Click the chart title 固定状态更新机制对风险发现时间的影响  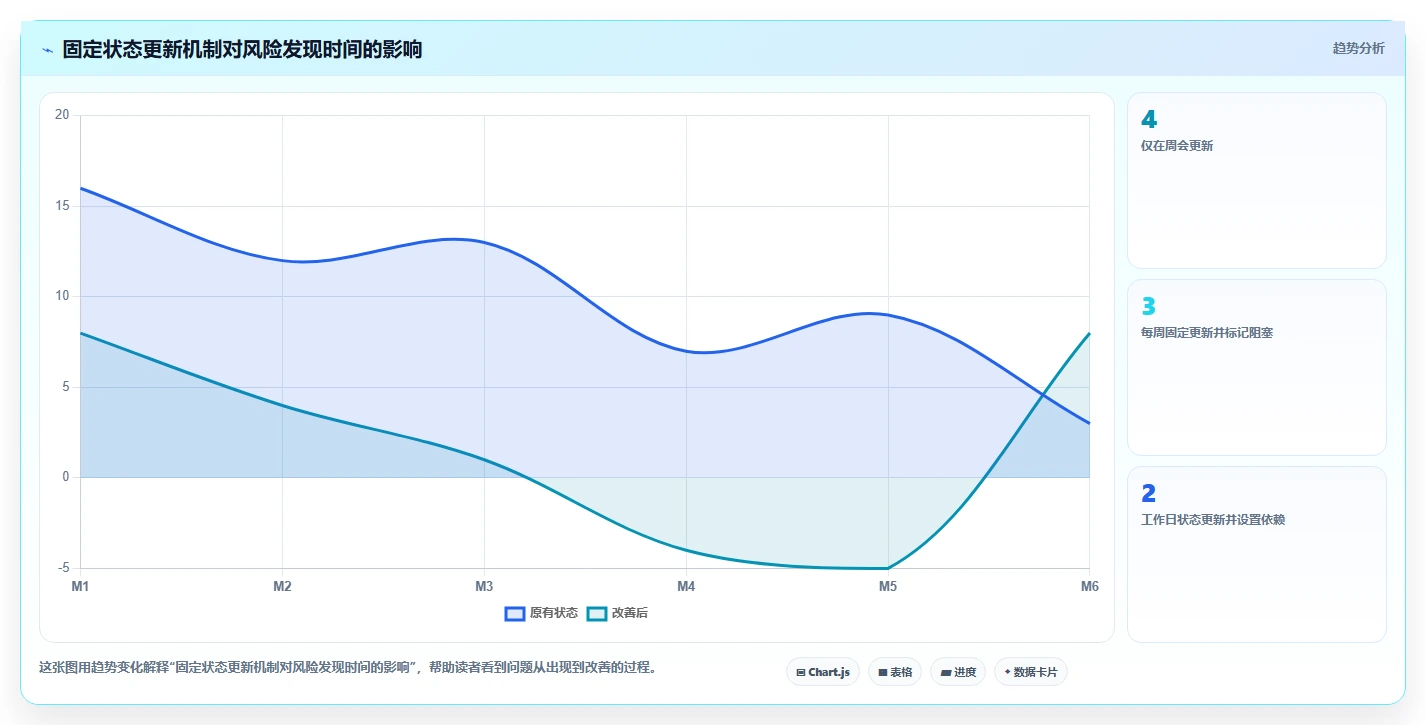coord(242,49)
